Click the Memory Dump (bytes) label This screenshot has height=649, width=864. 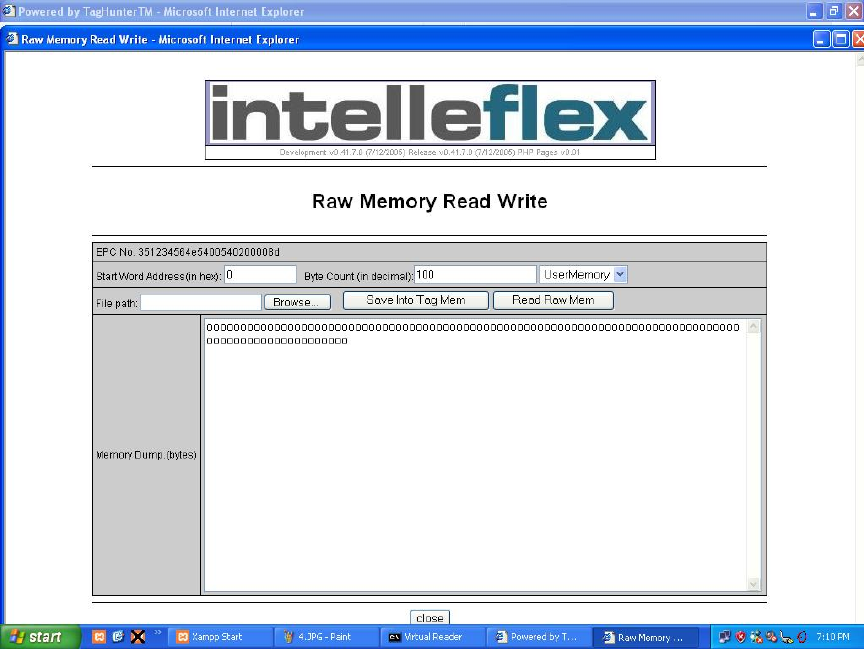(x=146, y=455)
